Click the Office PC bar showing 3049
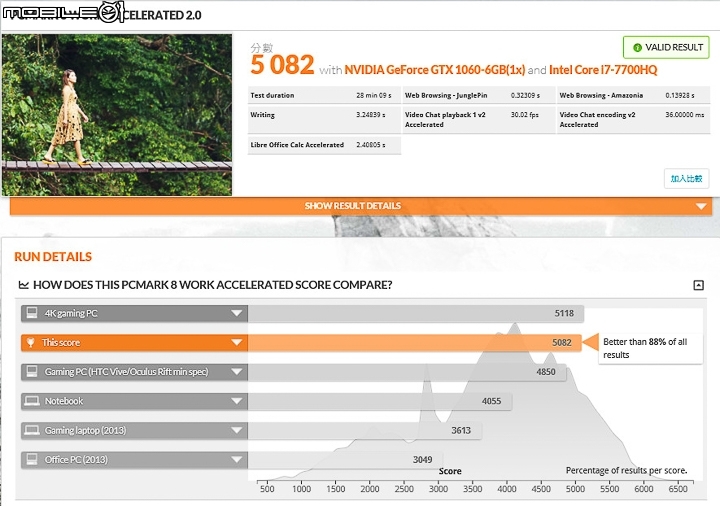This screenshot has width=720, height=506. [x=345, y=460]
